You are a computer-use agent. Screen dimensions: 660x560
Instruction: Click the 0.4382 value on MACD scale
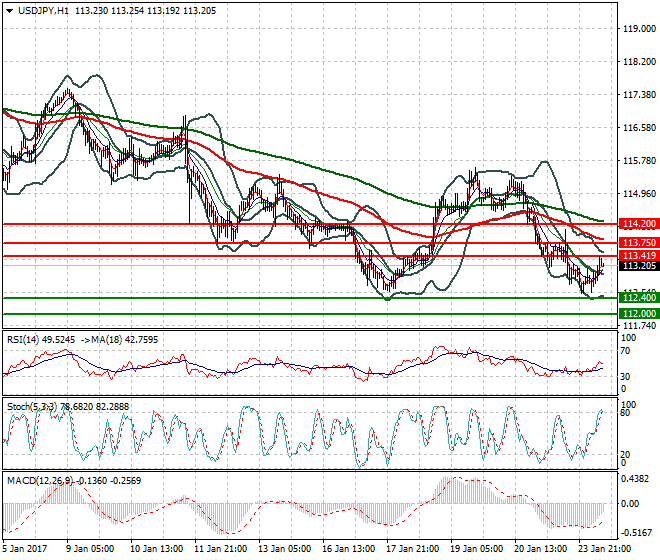tap(636, 477)
